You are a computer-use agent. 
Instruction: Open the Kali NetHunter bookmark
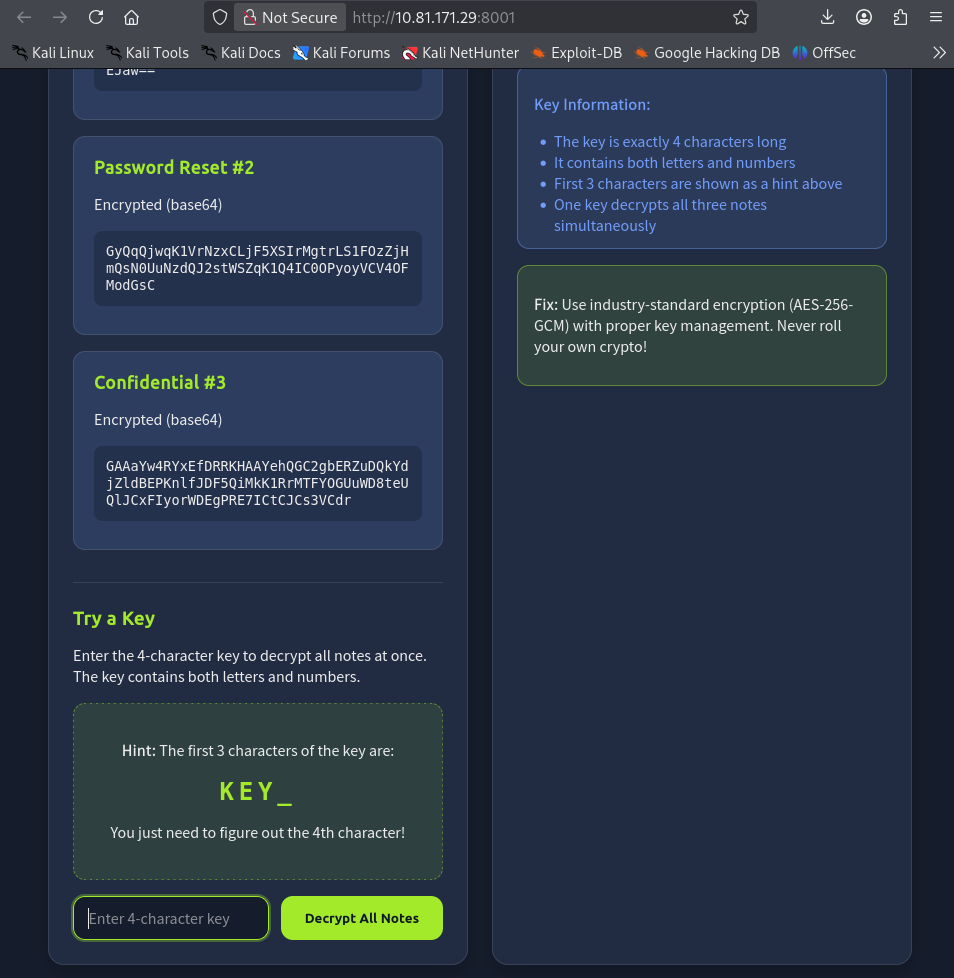point(461,53)
